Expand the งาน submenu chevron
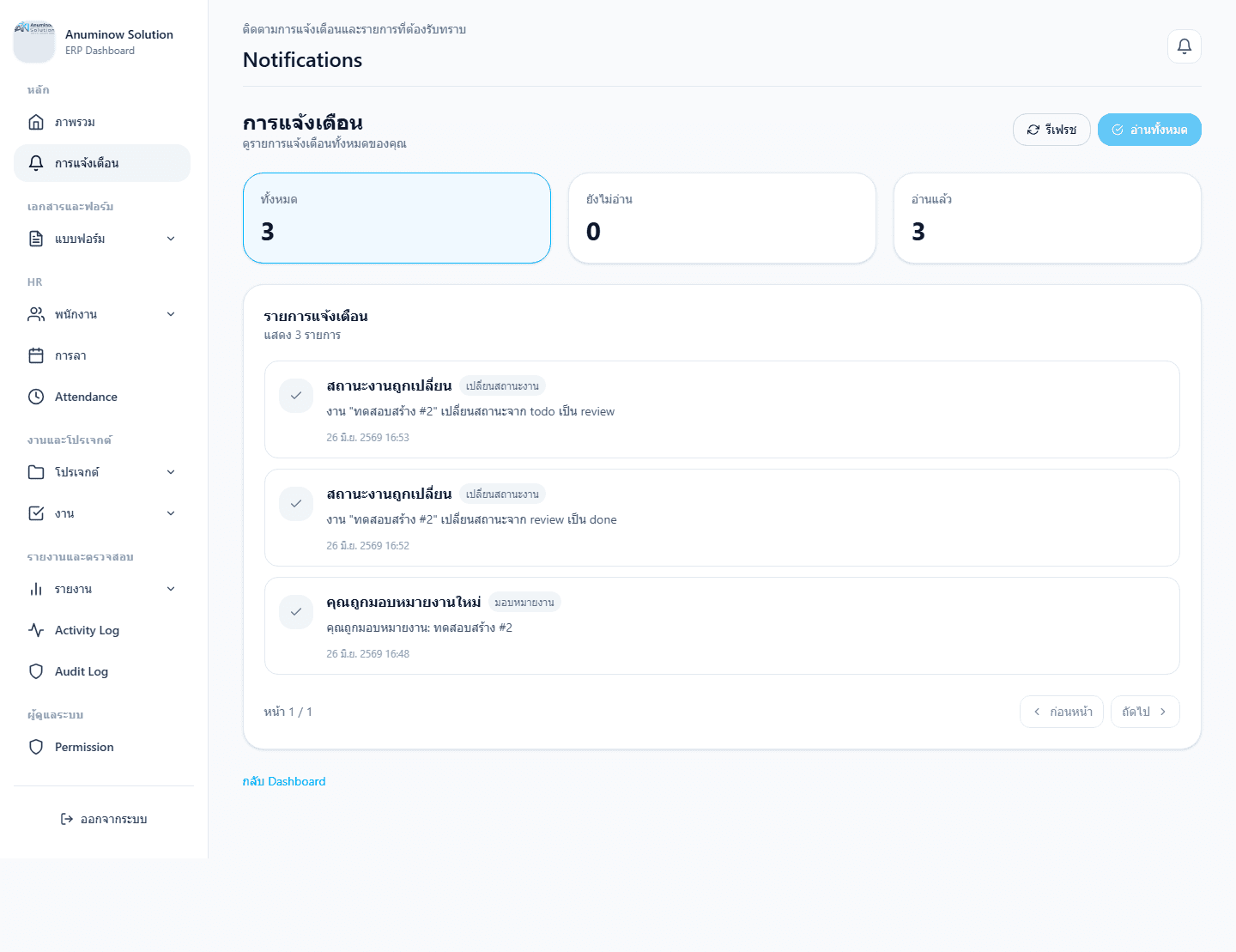Image resolution: width=1236 pixels, height=952 pixels. 171,513
